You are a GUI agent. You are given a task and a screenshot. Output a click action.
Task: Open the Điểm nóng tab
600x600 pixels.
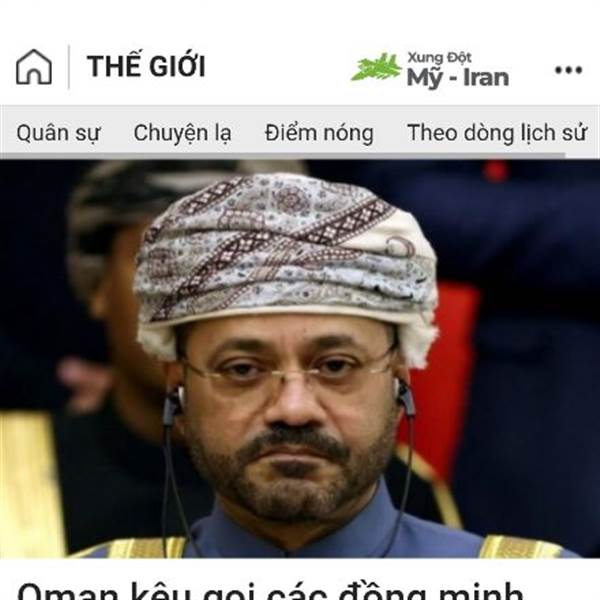(319, 133)
